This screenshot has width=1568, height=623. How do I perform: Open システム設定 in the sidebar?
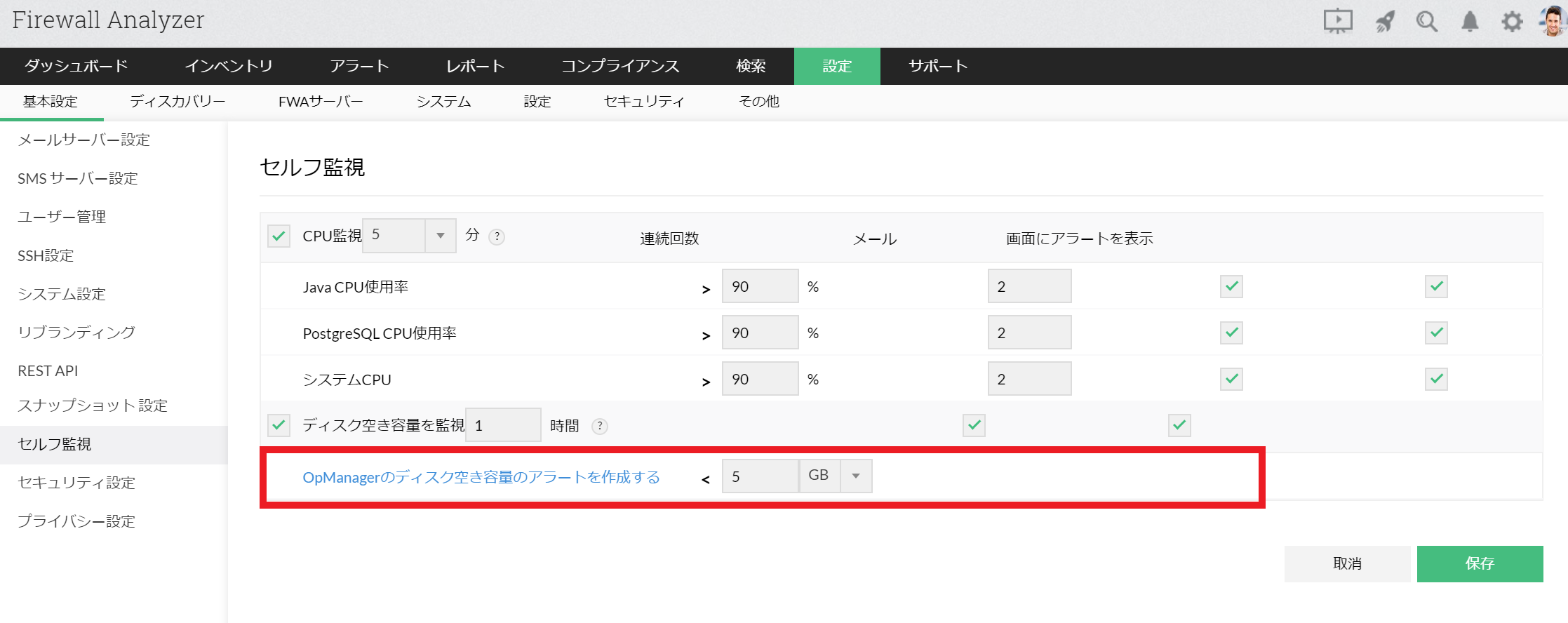tap(62, 294)
